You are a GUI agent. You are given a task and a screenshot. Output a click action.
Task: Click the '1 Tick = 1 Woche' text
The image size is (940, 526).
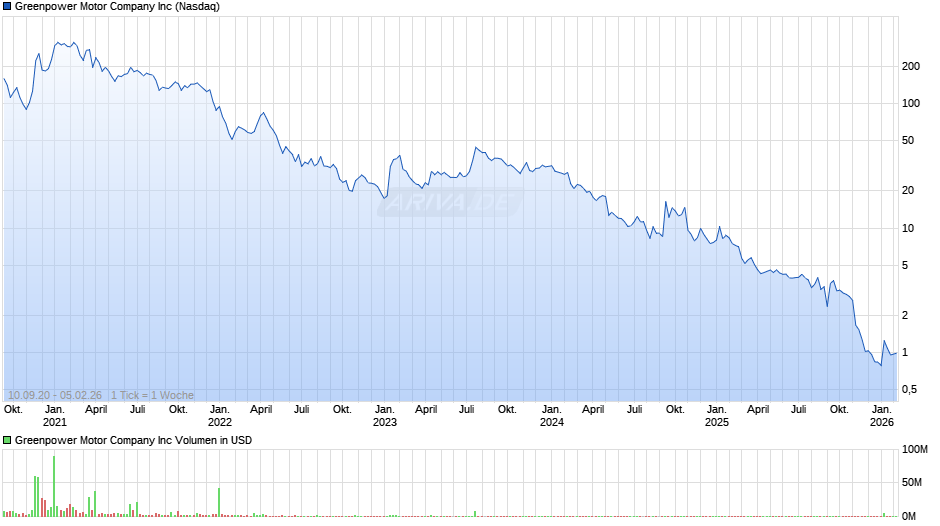[x=152, y=395]
